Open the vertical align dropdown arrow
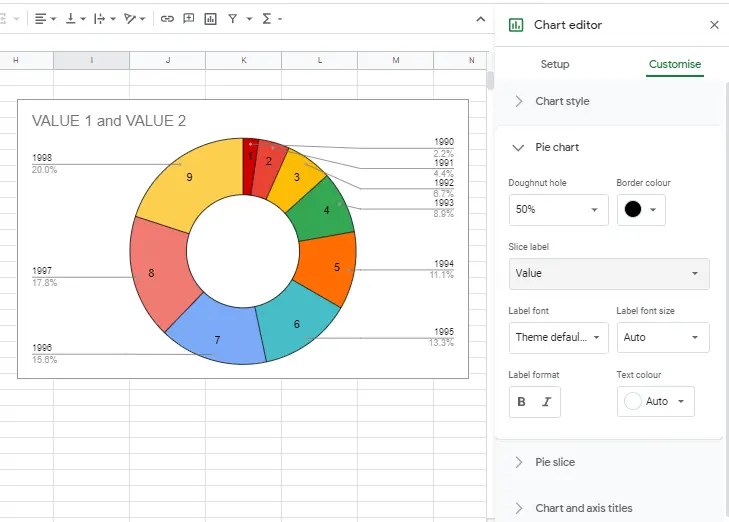The width and height of the screenshot is (729, 522). click(83, 19)
